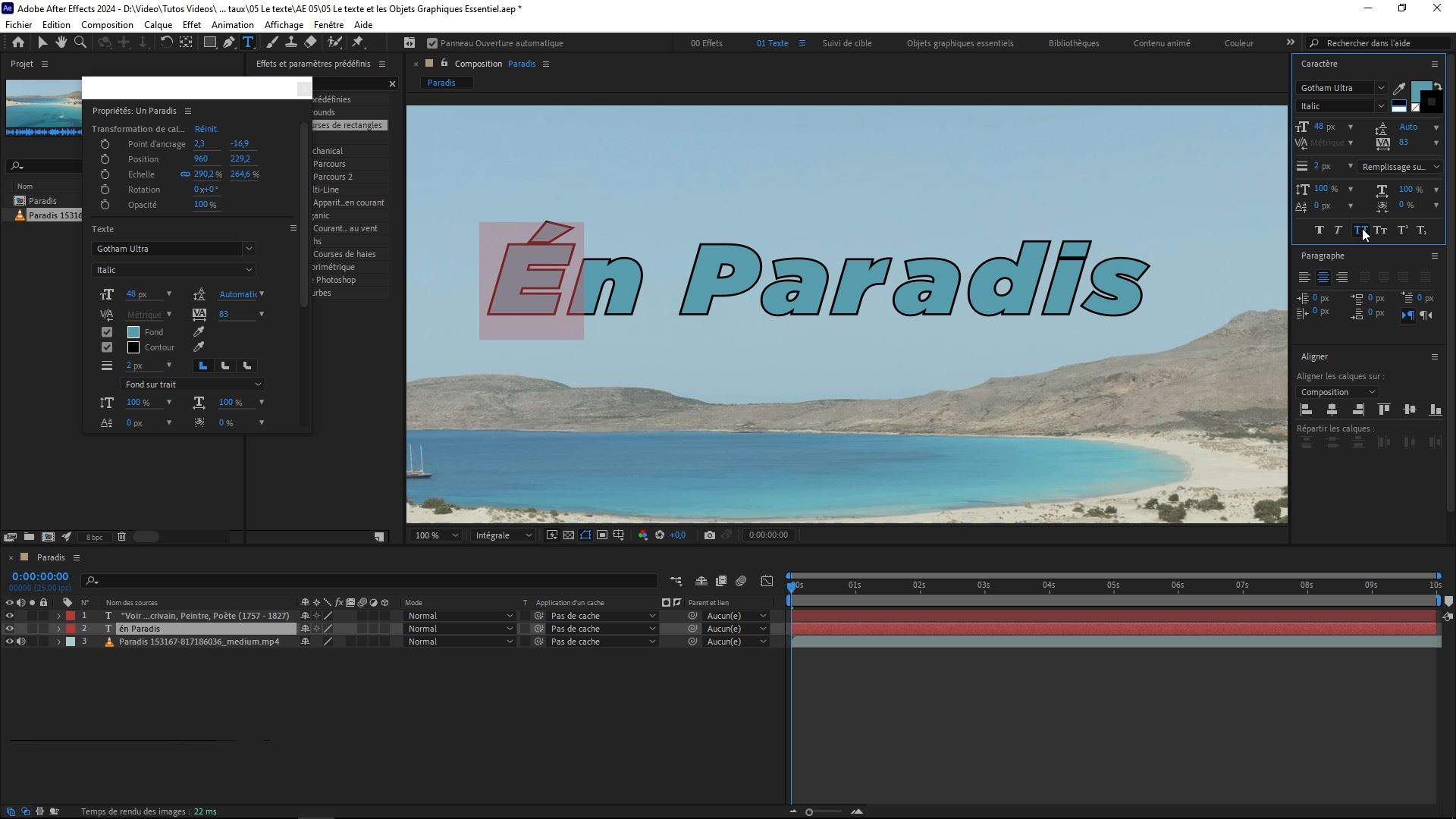The height and width of the screenshot is (819, 1456).
Task: Delete selected project item with trash icon
Action: 121,537
